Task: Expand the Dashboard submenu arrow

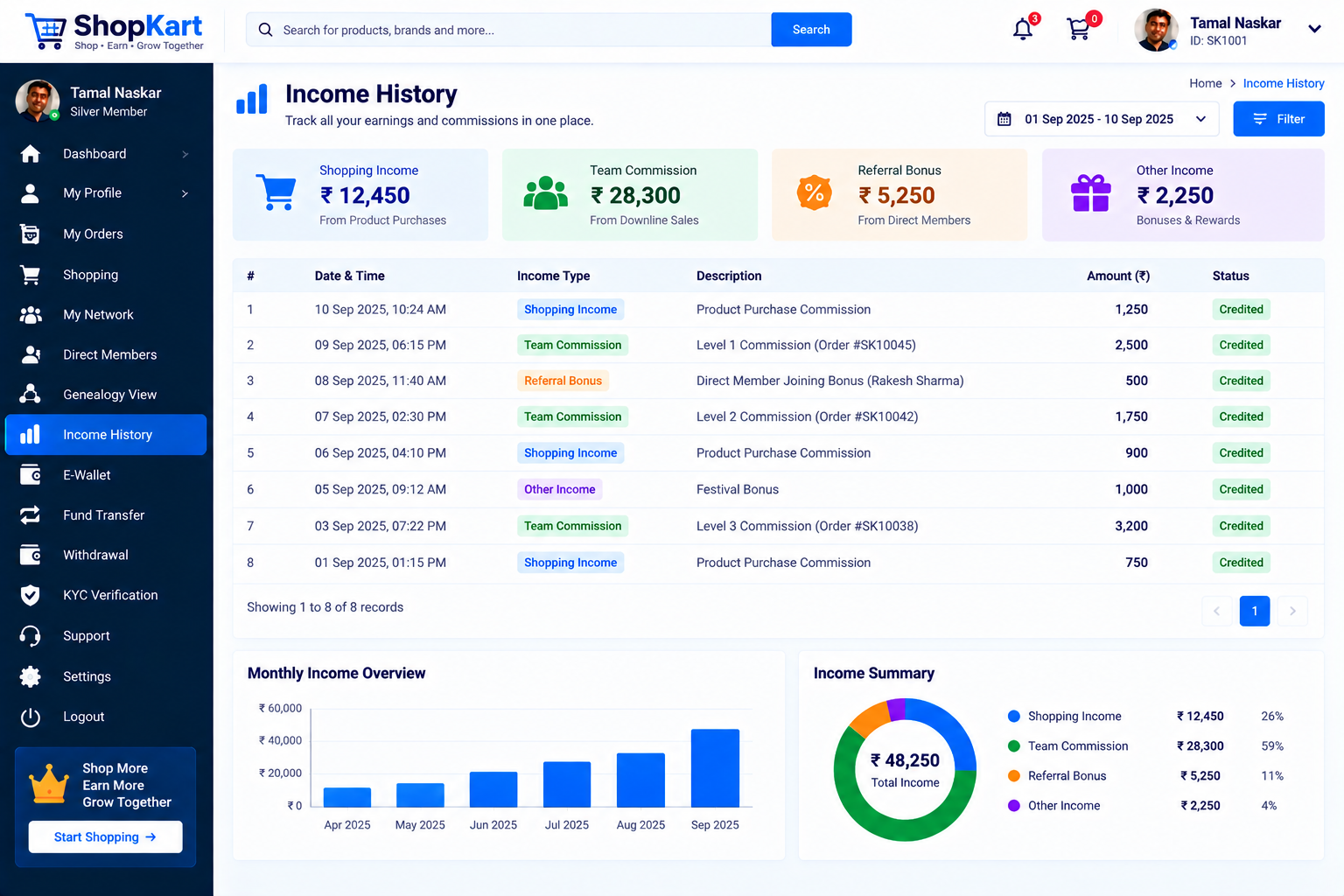Action: pyautogui.click(x=185, y=154)
